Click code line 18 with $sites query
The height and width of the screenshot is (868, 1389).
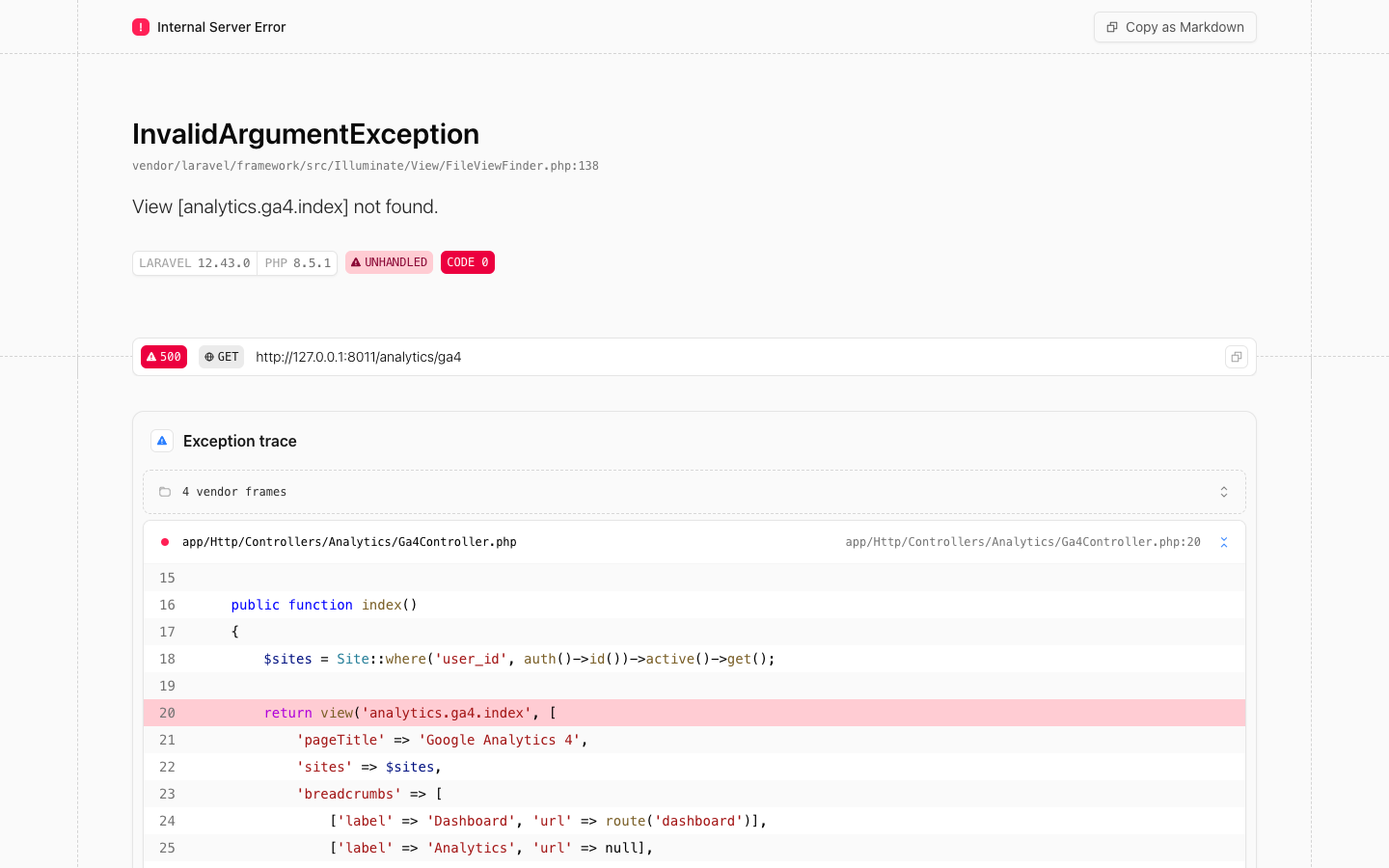point(694,659)
